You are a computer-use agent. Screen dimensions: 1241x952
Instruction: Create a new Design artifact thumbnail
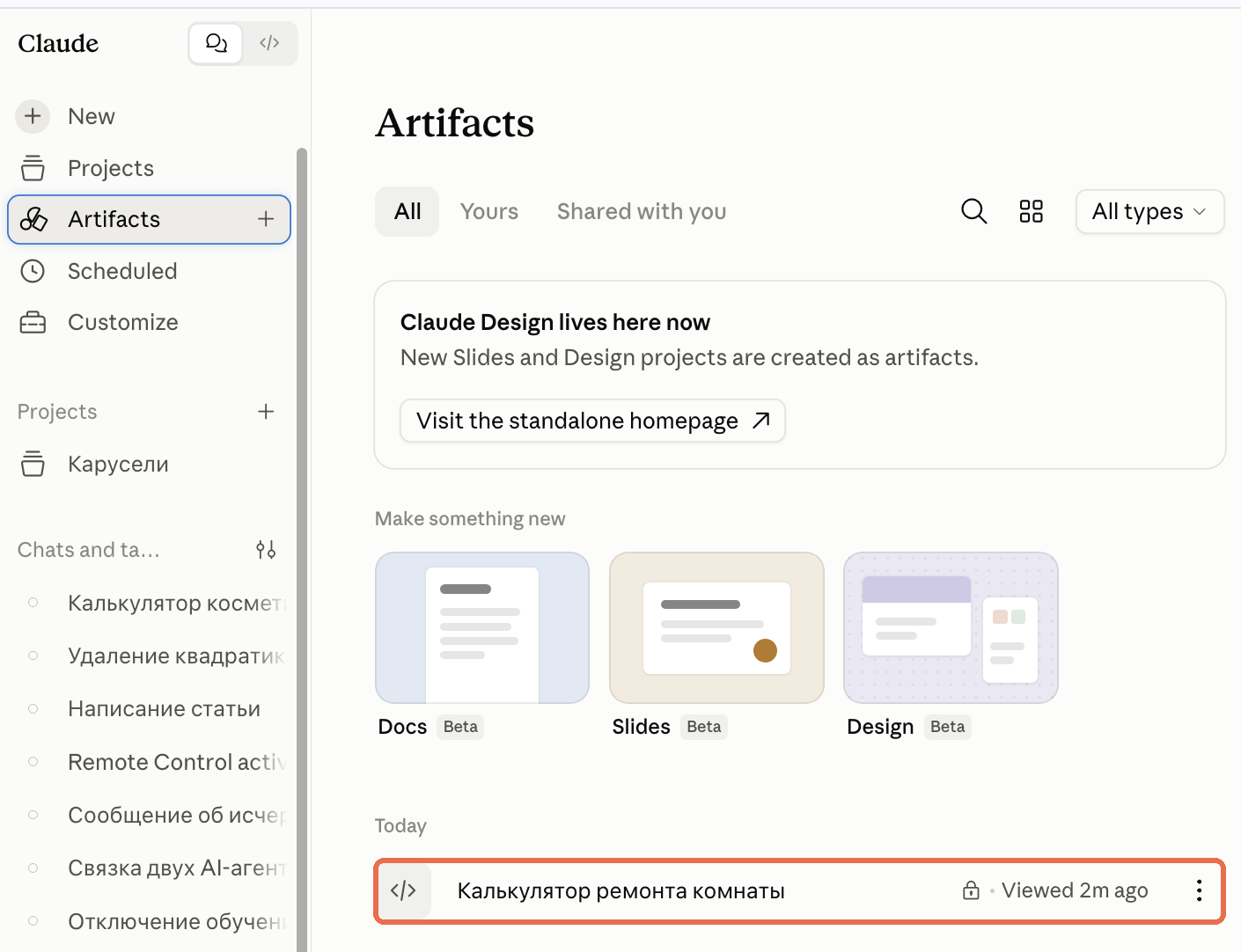coord(951,627)
